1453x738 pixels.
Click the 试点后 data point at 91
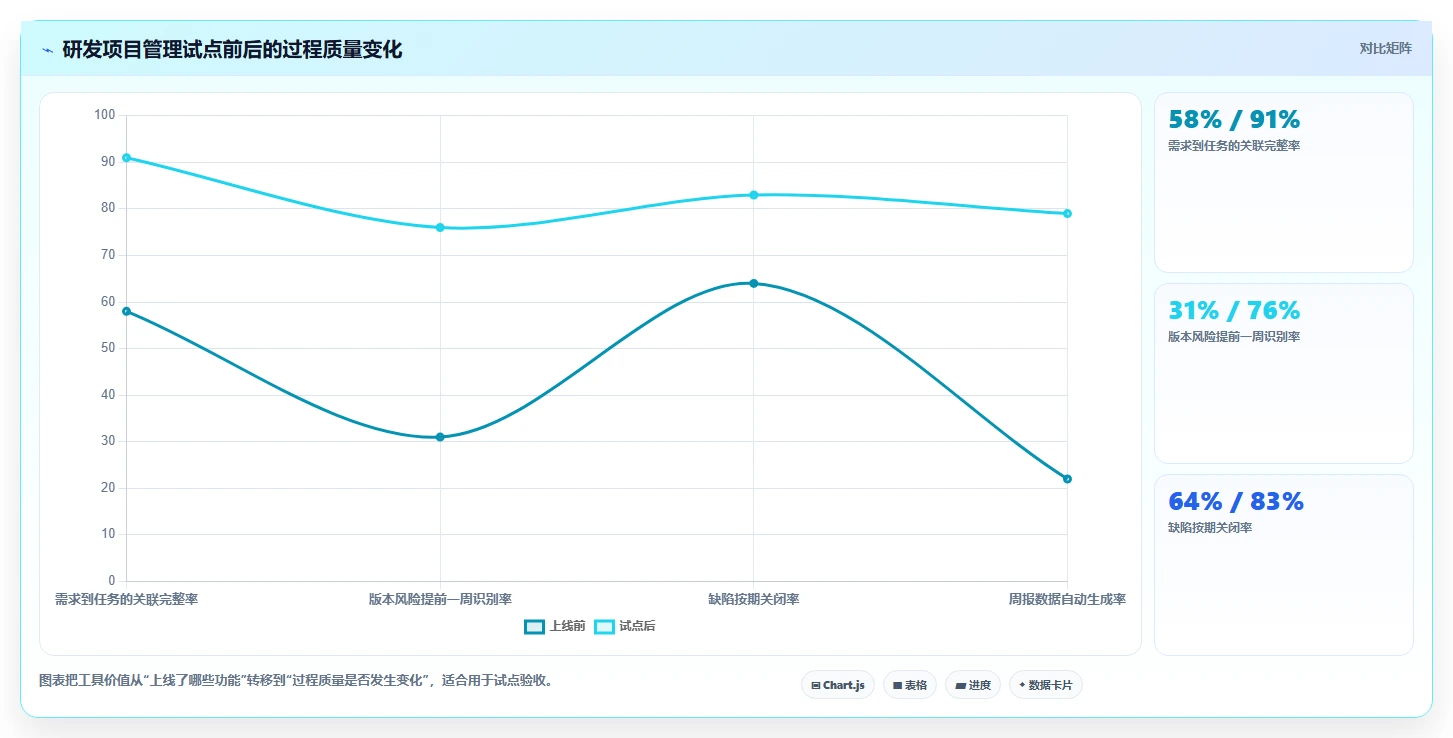[x=126, y=158]
